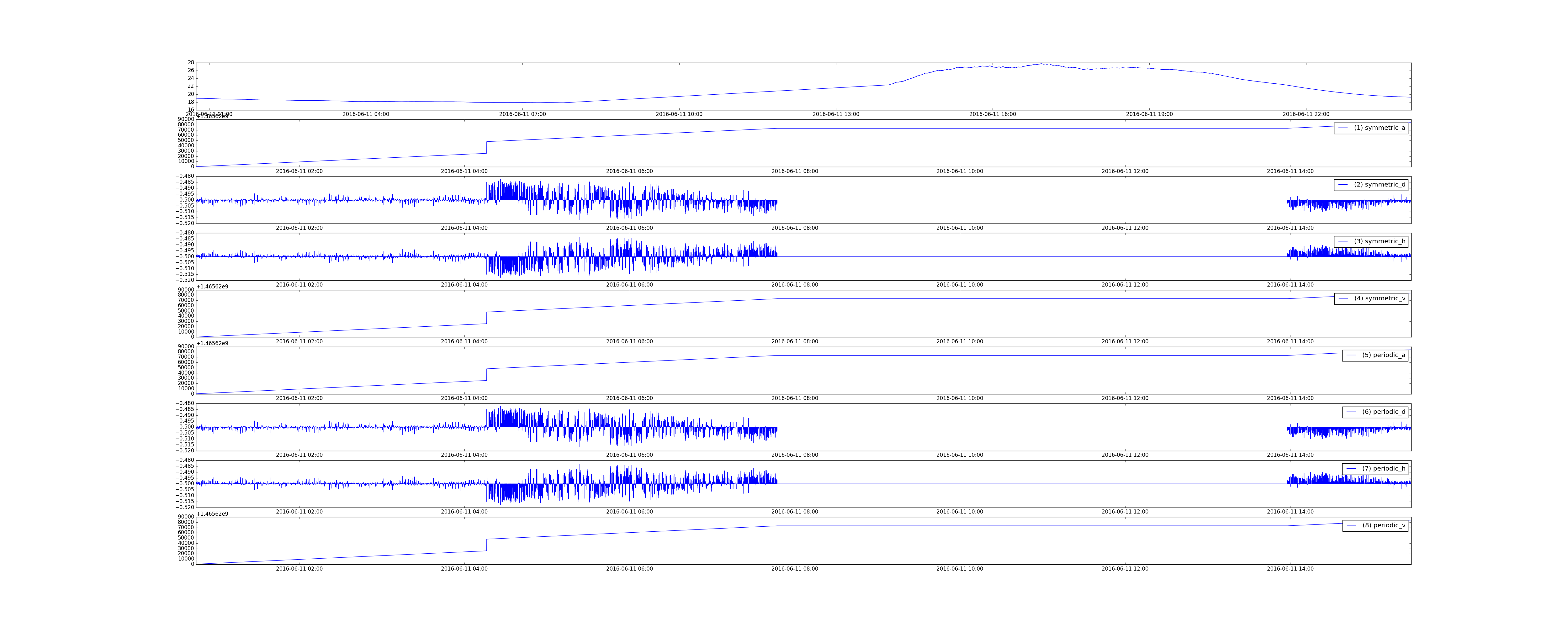The image size is (1568, 627).
Task: Click the vertical step in symmetric_a line
Action: click(x=486, y=147)
